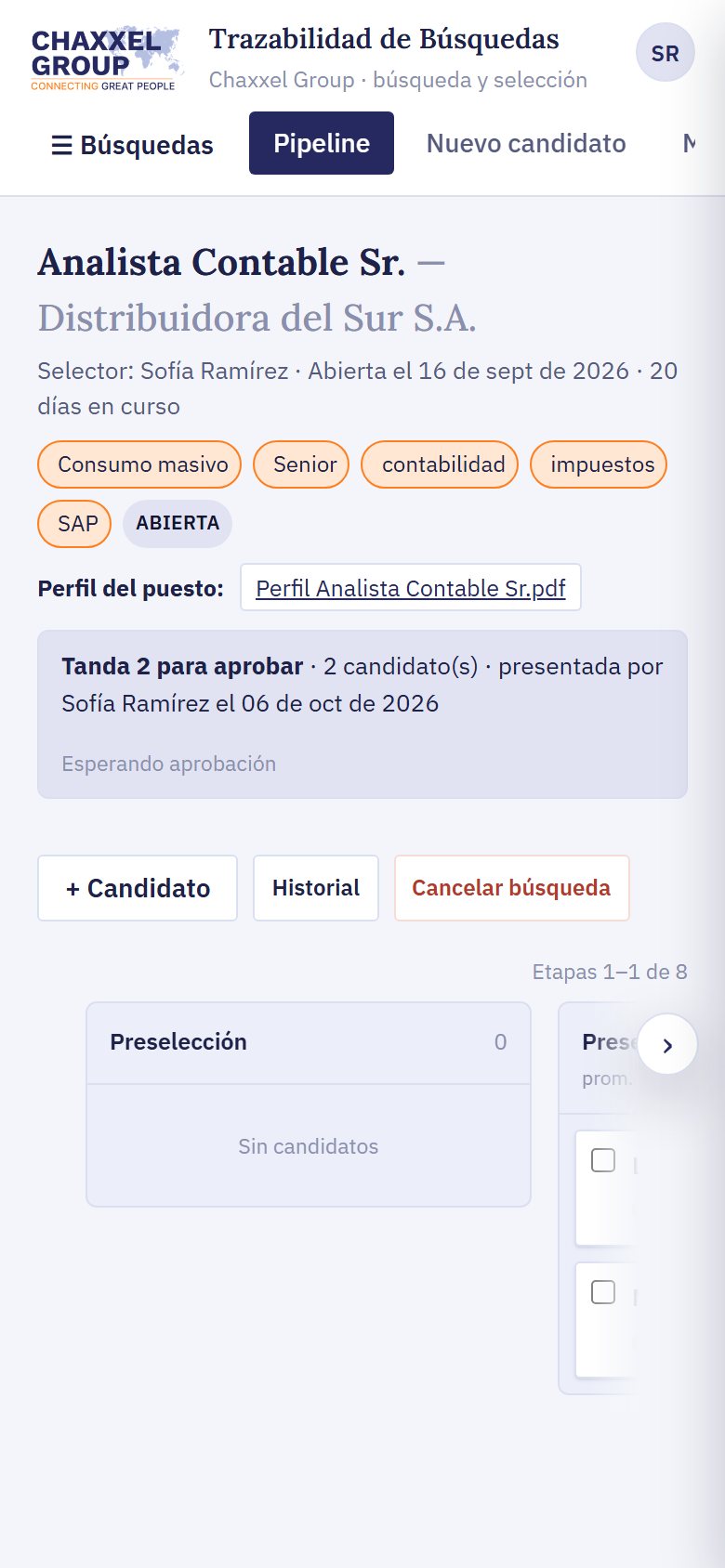Open Perfil Analista Contable Sr.pdf link
The image size is (725, 1568).
pos(411,588)
